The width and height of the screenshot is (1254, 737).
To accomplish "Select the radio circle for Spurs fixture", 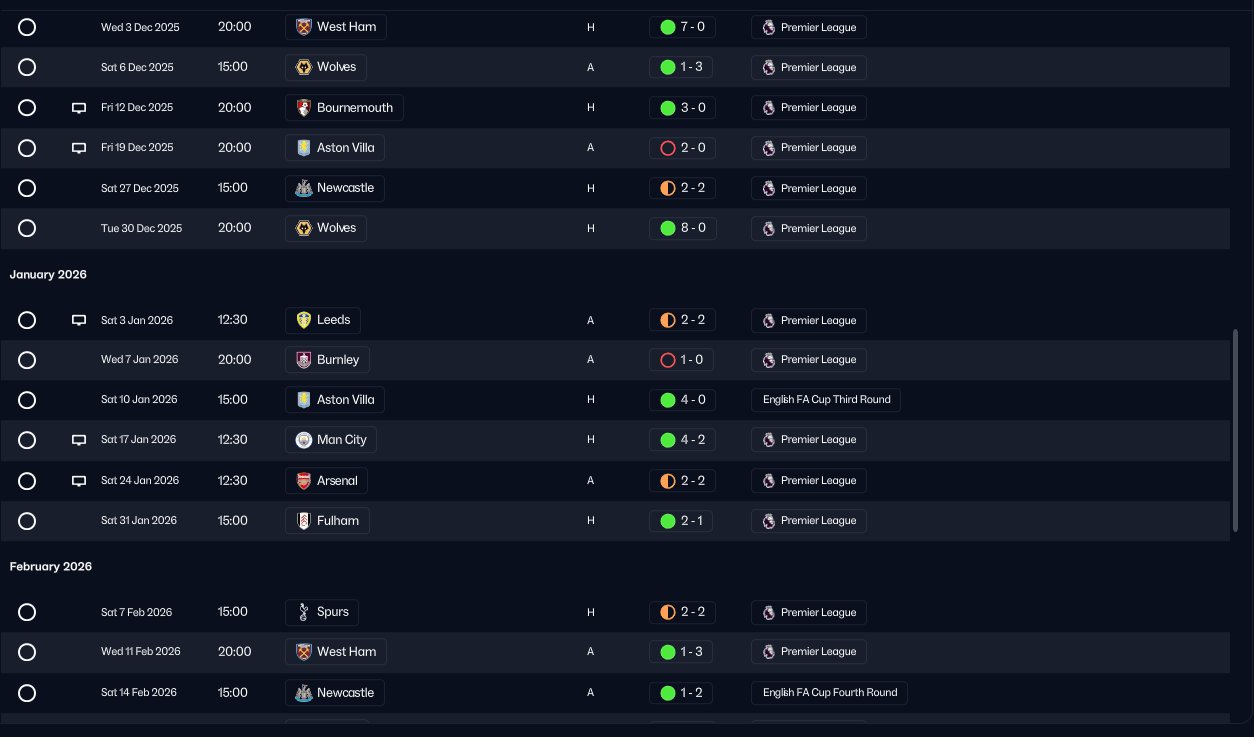I will click(27, 612).
